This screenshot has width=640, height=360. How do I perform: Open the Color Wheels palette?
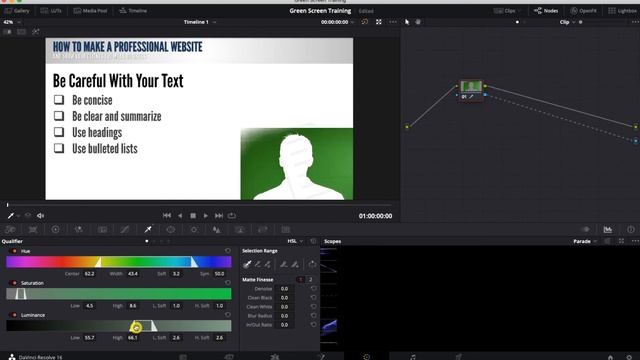click(56, 230)
